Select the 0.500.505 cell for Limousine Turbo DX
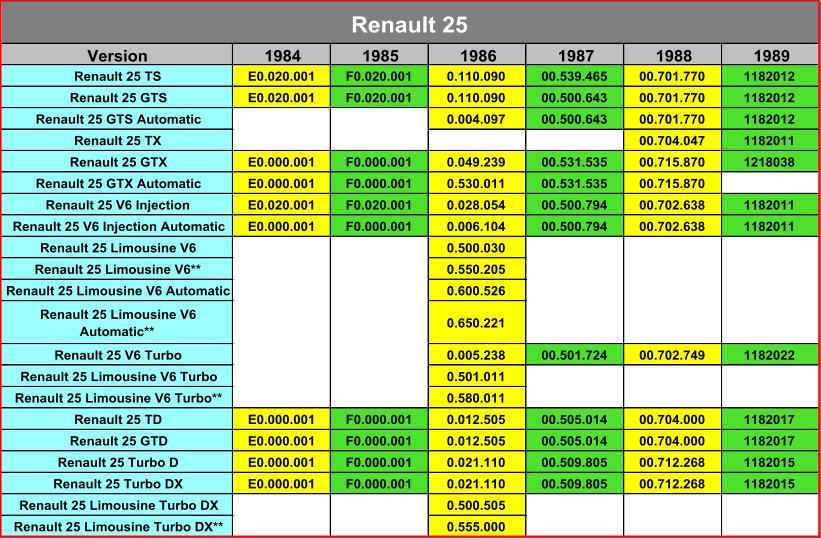Image resolution: width=821 pixels, height=538 pixels. click(x=476, y=505)
